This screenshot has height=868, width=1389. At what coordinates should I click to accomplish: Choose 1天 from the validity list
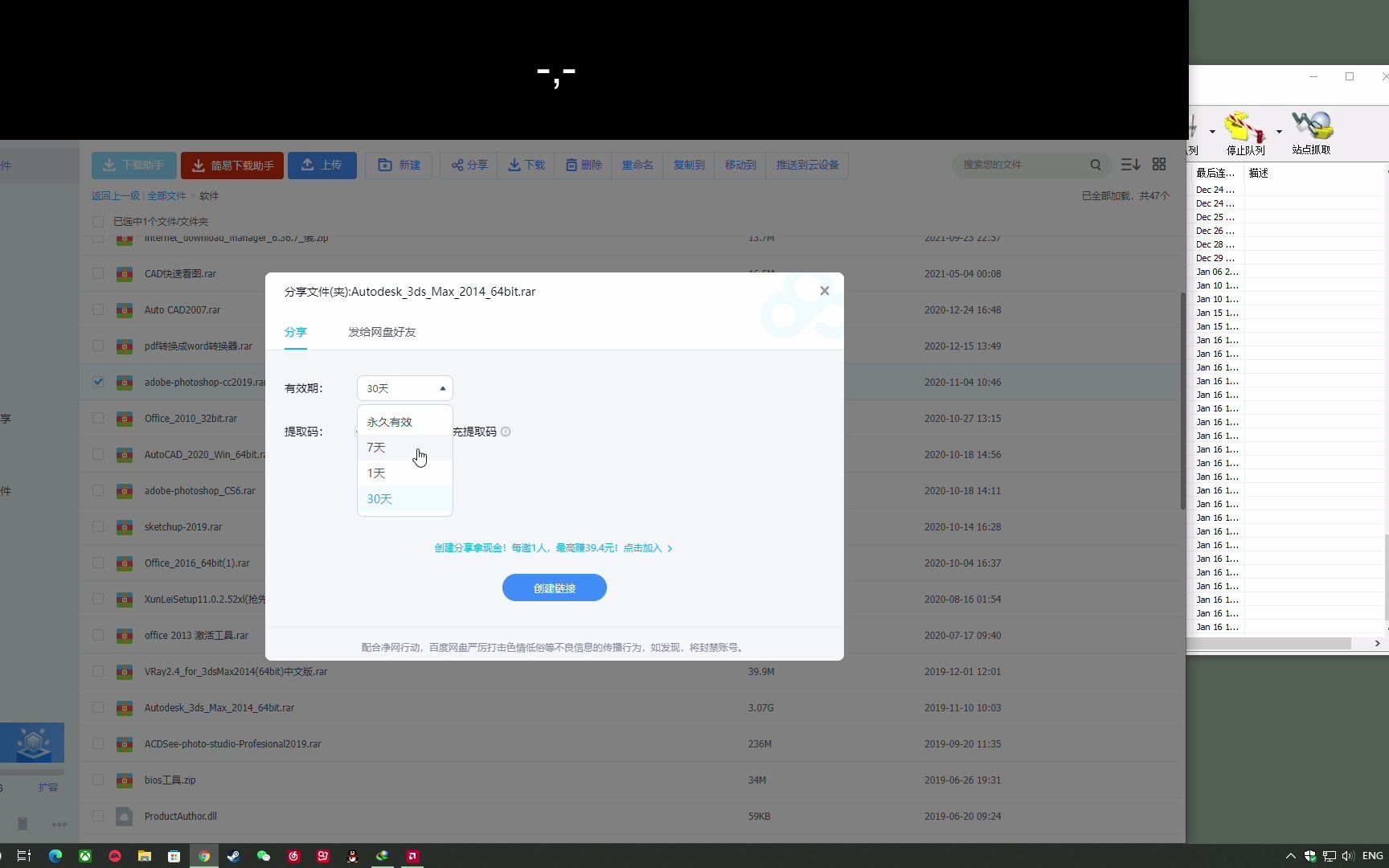click(404, 473)
